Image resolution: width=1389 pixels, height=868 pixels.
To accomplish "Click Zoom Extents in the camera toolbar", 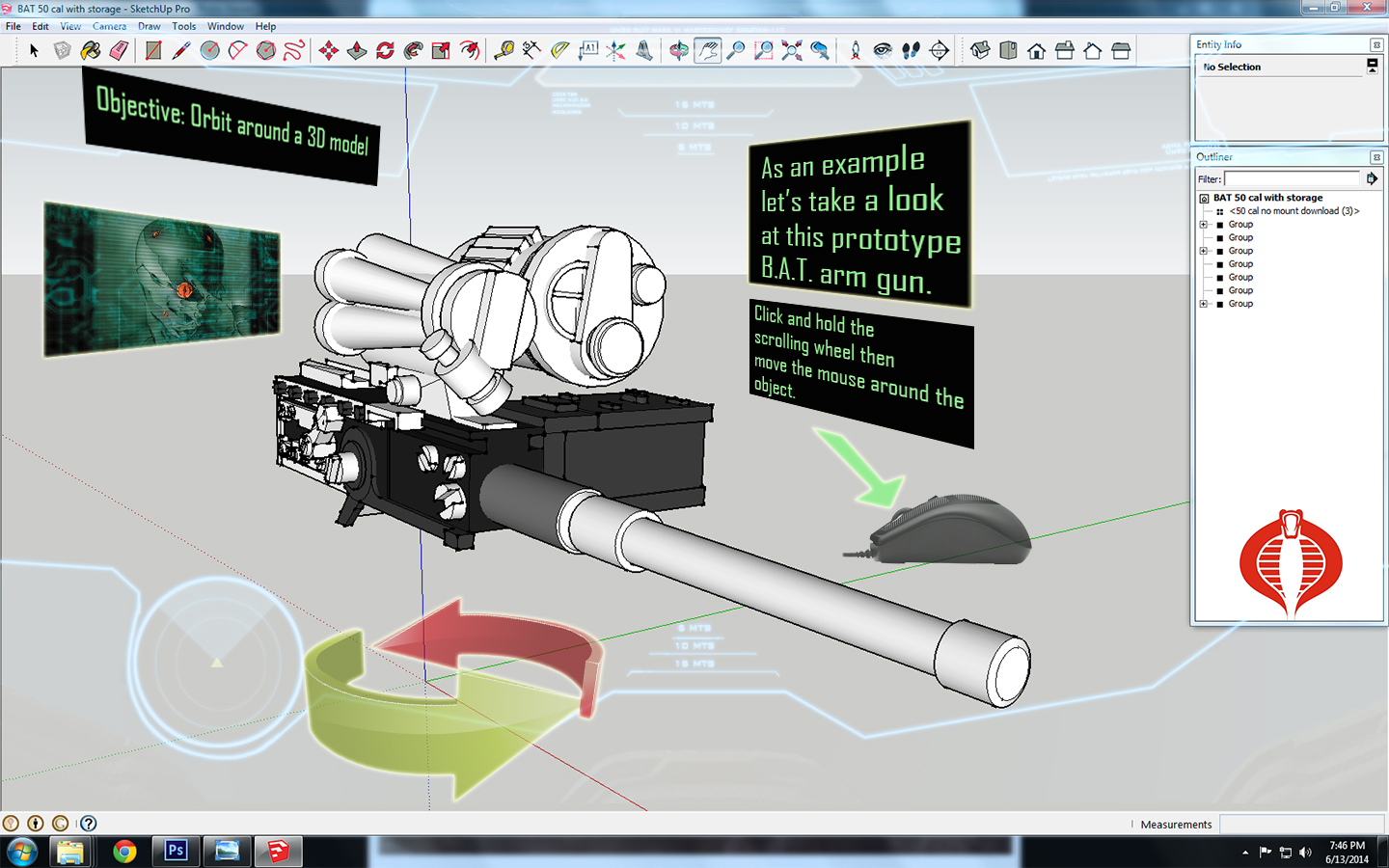I will point(791,50).
